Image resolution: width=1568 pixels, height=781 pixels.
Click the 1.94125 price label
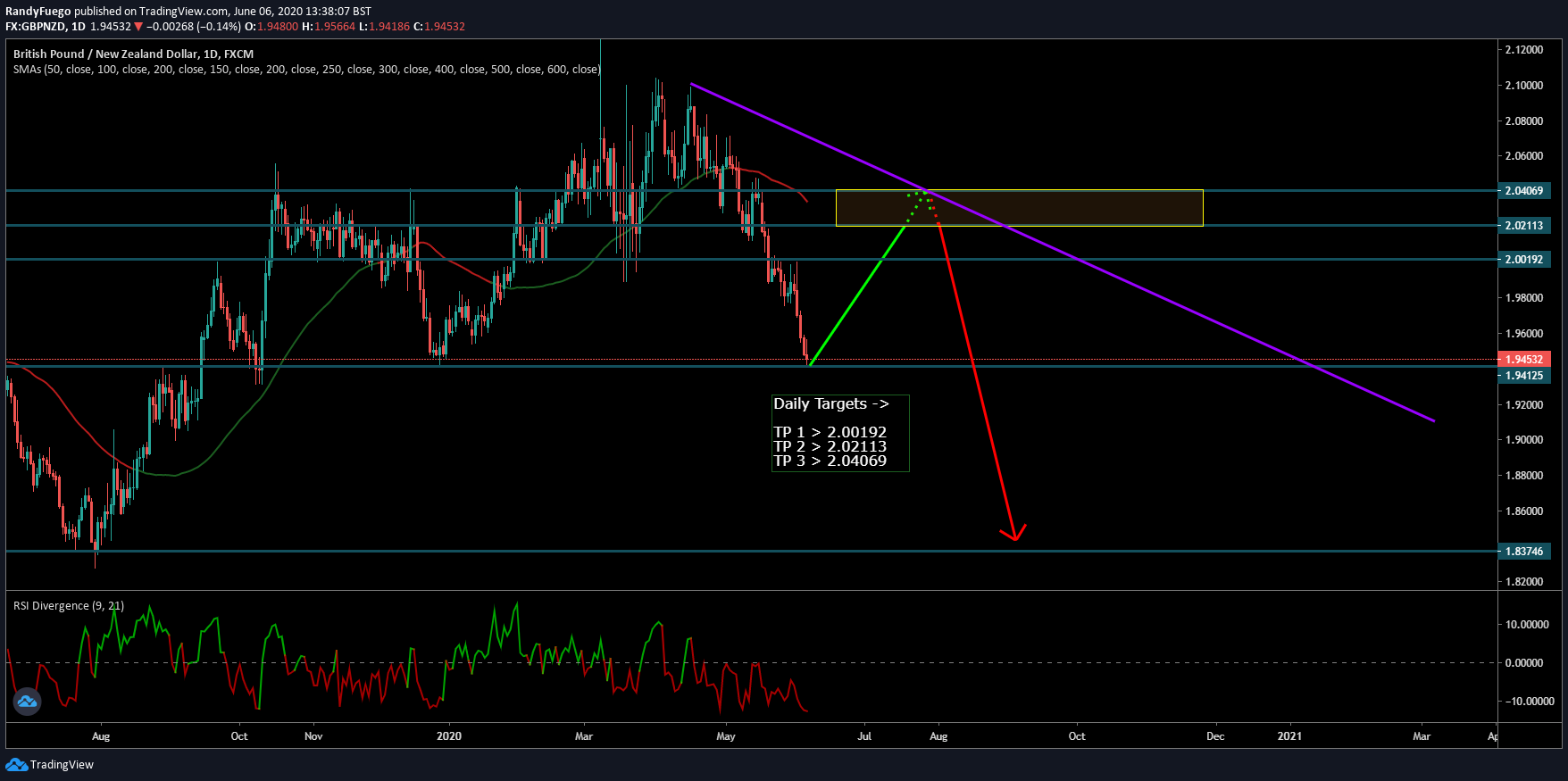[x=1524, y=376]
